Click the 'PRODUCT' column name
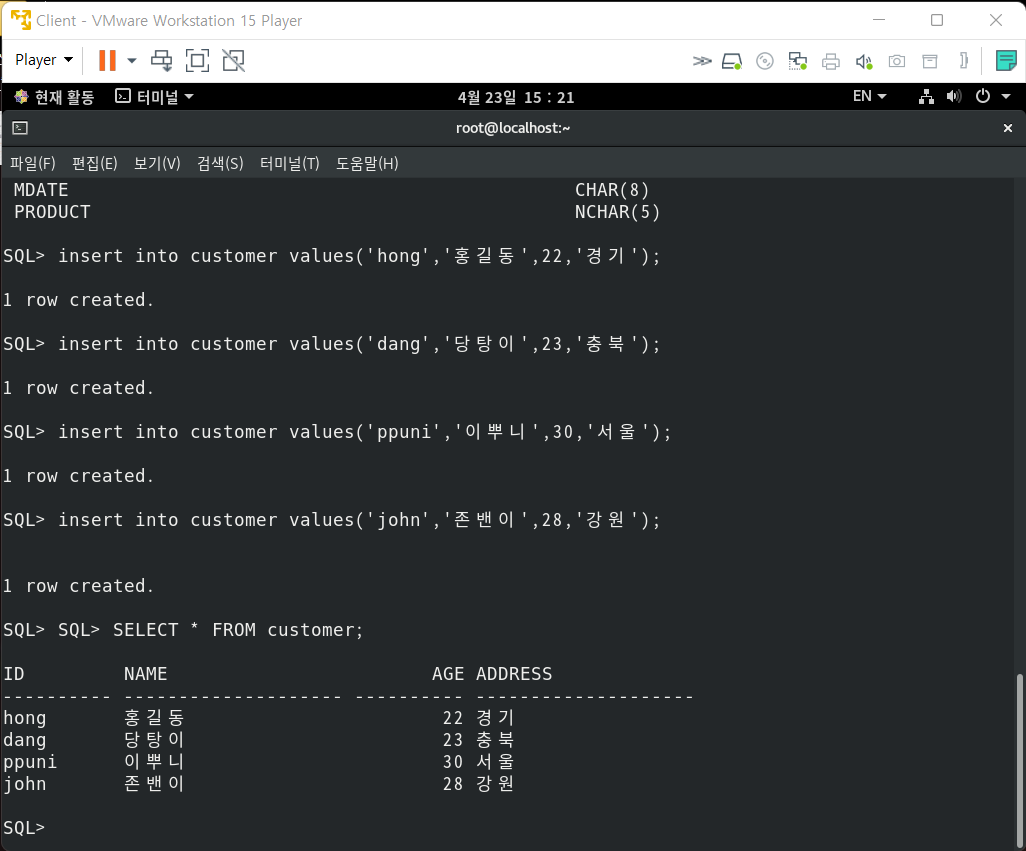1026x851 pixels. (52, 212)
